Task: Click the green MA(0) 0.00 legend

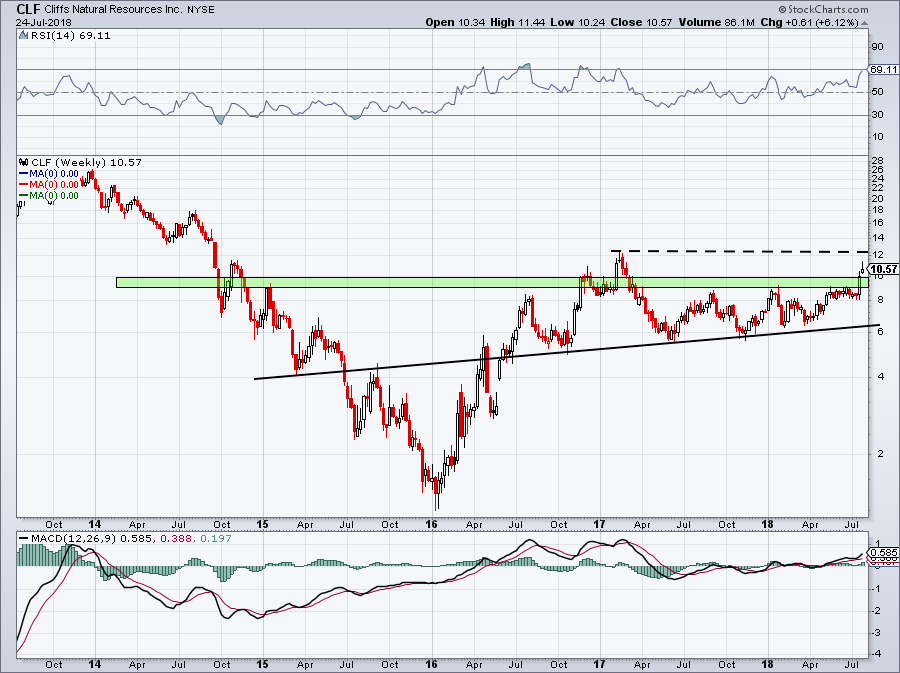Action: pos(49,196)
